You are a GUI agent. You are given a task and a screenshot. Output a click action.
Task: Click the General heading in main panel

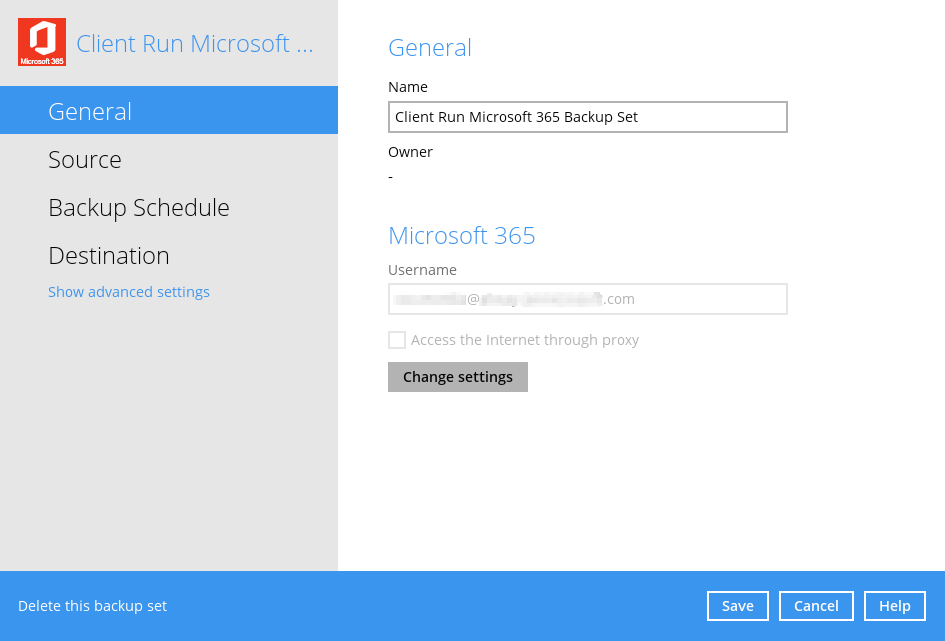[x=429, y=47]
